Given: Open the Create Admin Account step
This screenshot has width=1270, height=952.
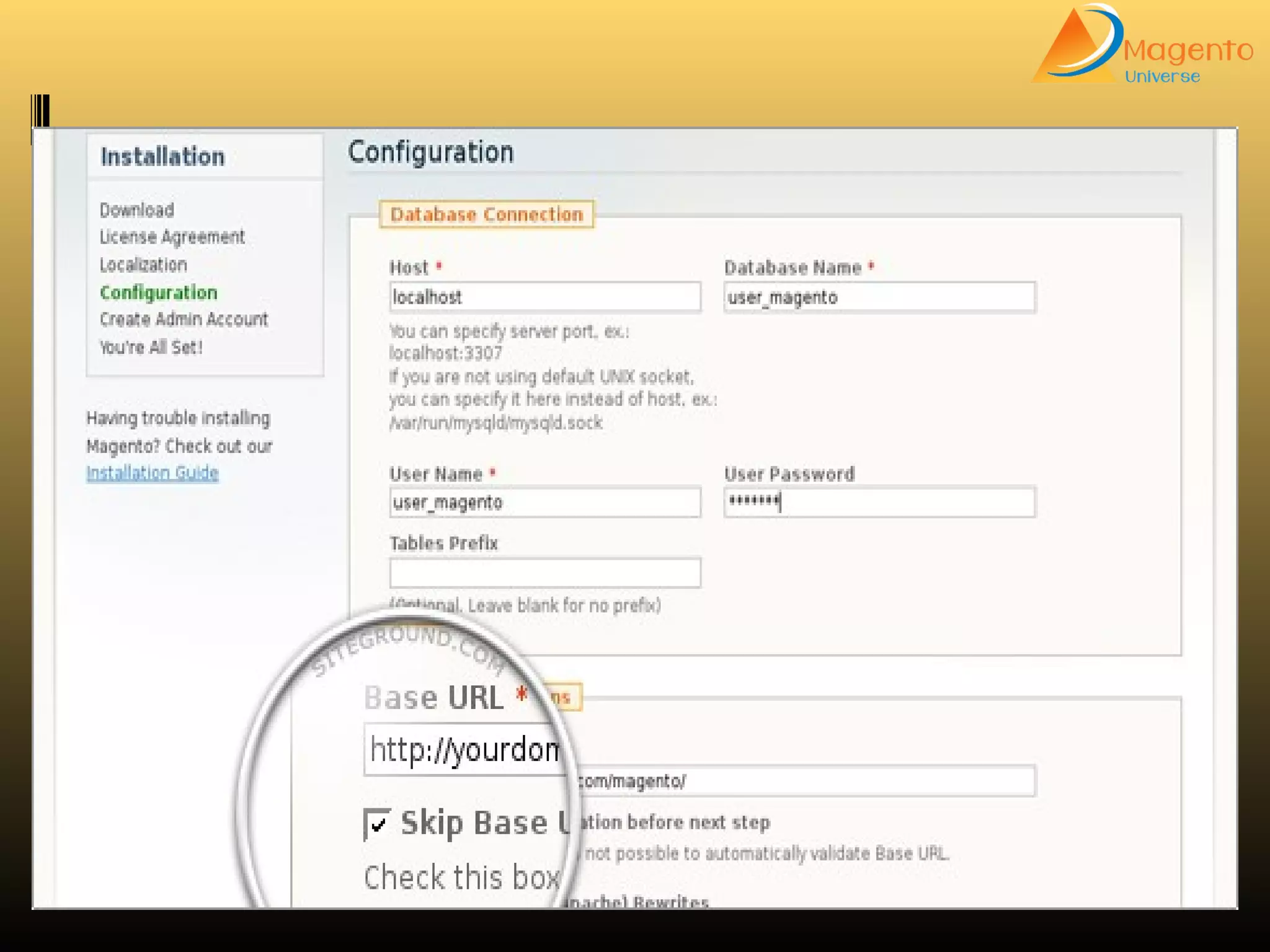Looking at the screenshot, I should point(184,319).
